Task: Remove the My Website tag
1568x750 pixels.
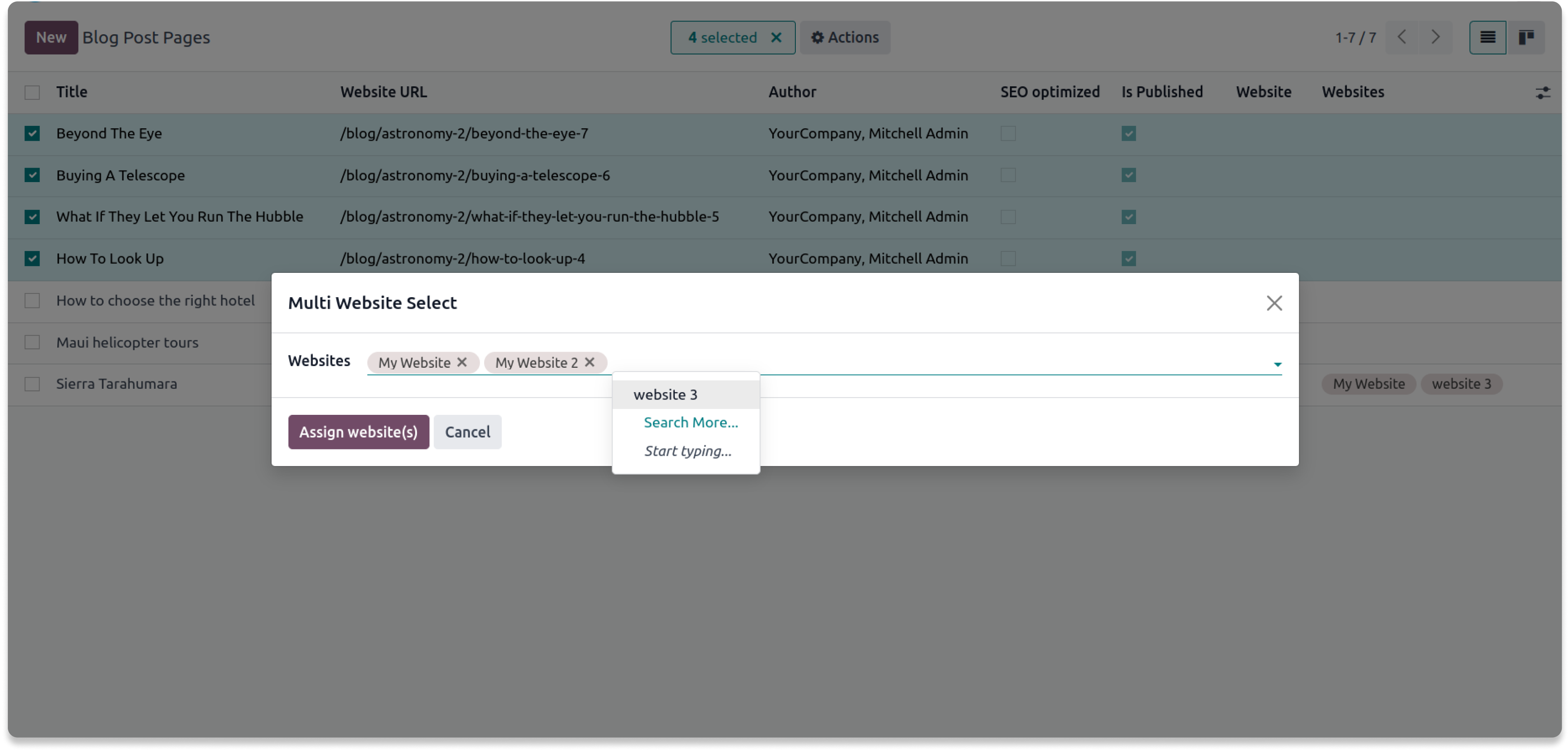Action: point(462,362)
